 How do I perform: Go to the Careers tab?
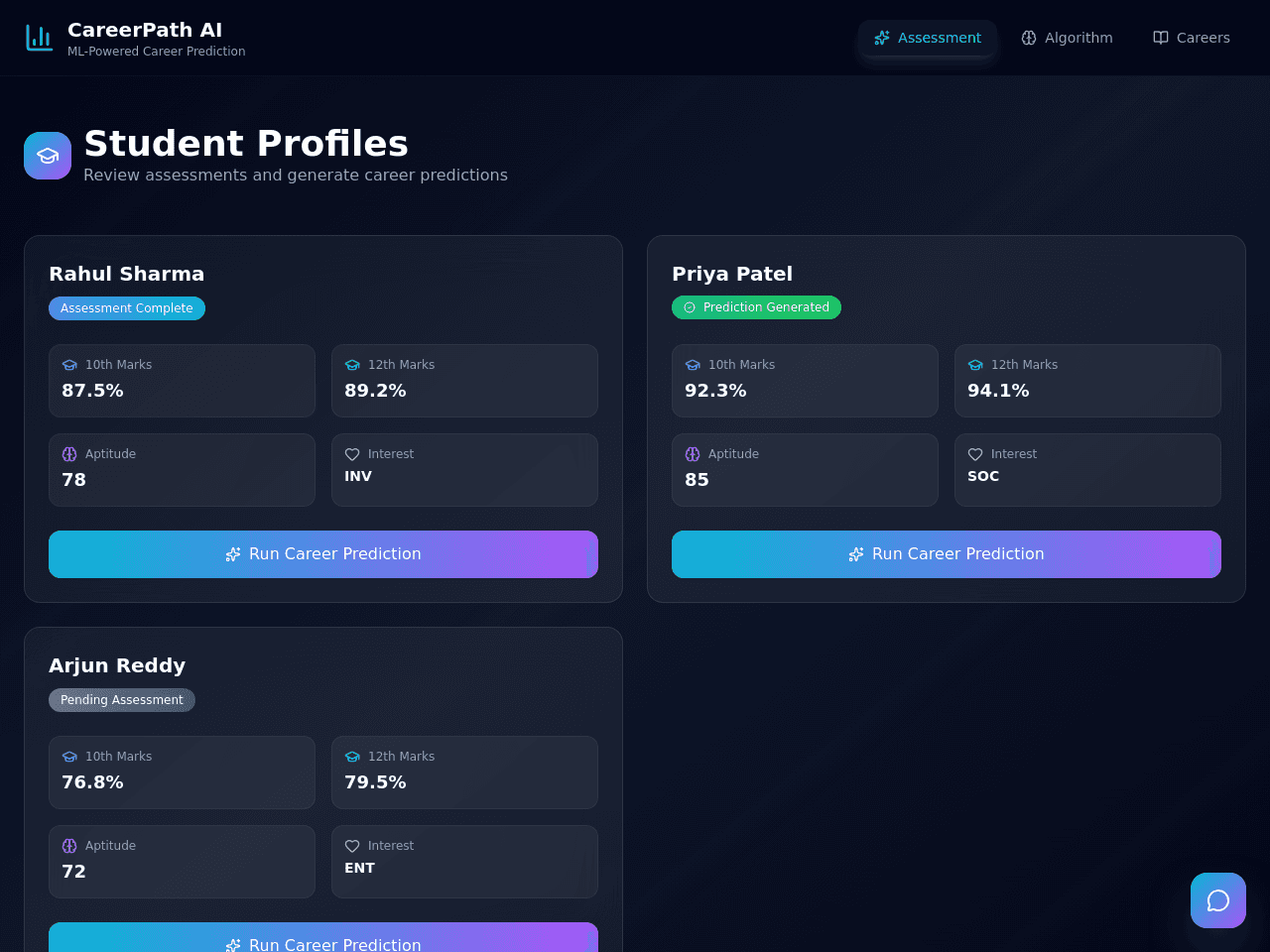tap(1192, 38)
